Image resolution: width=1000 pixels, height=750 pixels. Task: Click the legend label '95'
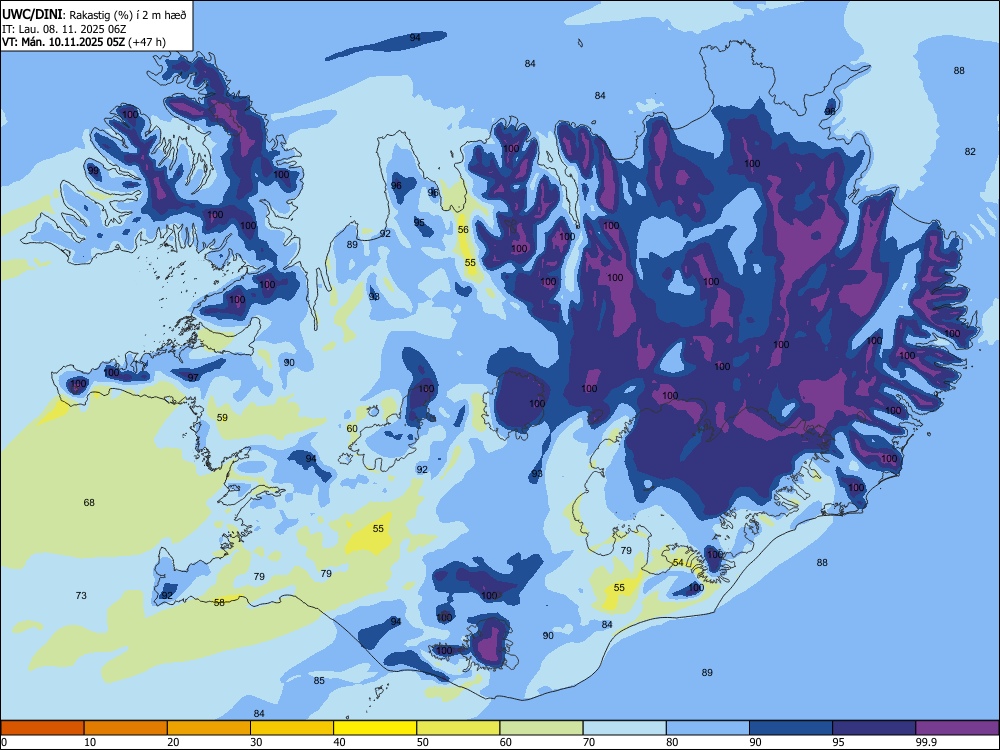click(838, 742)
